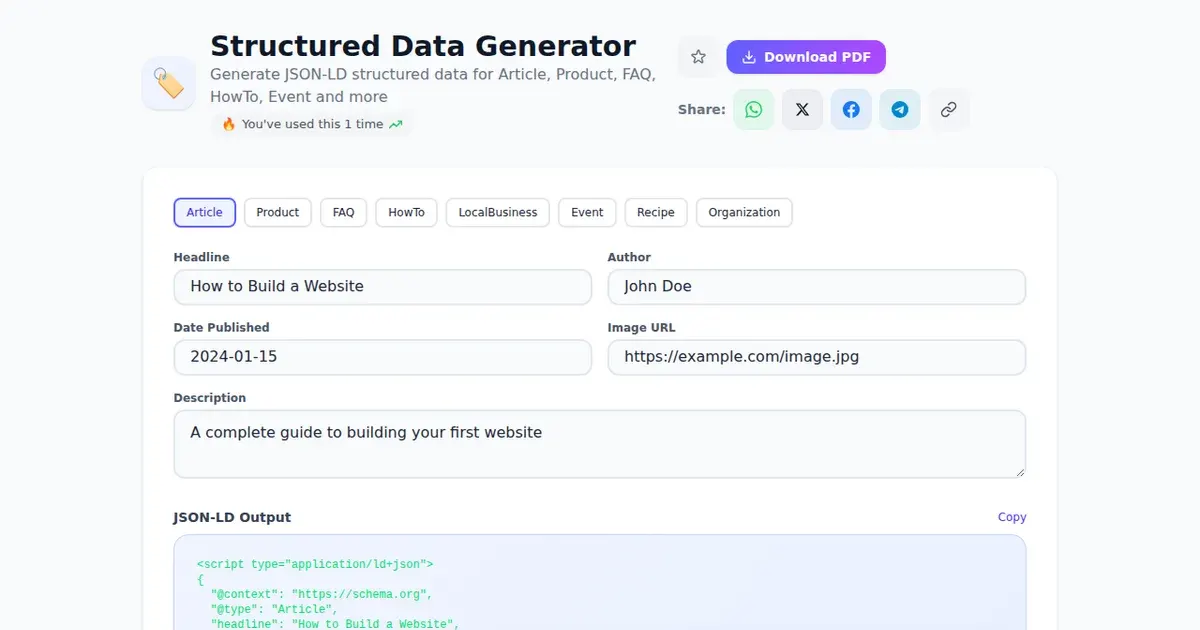Select the Organization tab
The image size is (1200, 630).
[744, 212]
